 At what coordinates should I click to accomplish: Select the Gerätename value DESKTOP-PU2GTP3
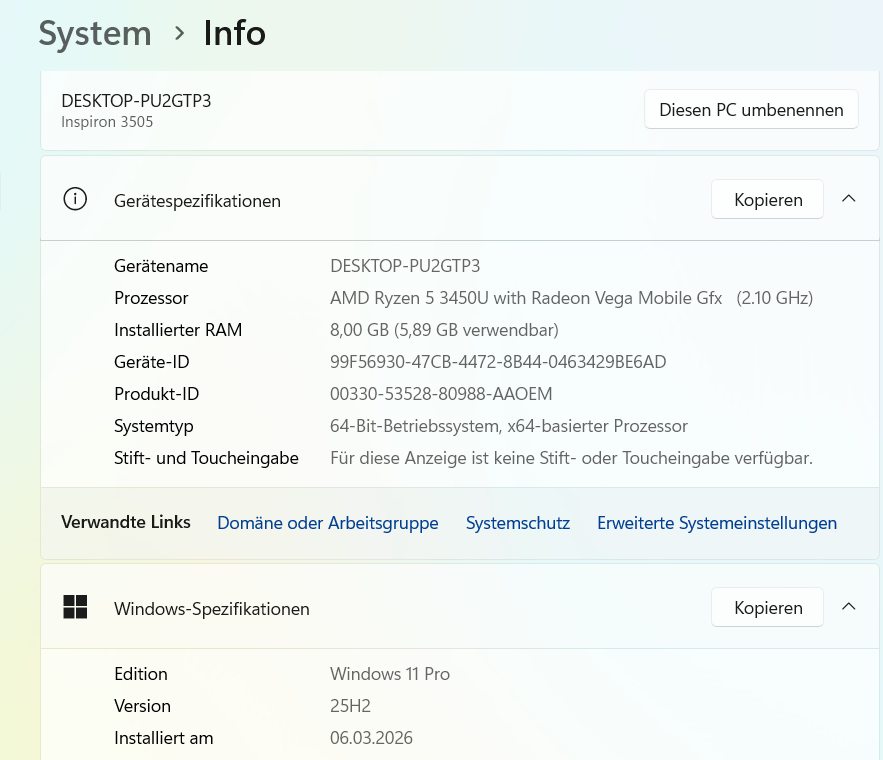tap(405, 266)
